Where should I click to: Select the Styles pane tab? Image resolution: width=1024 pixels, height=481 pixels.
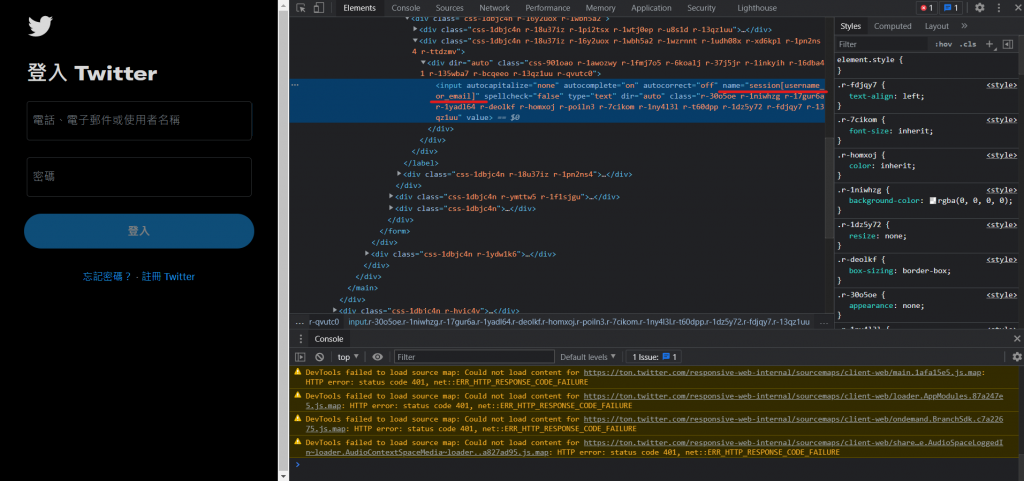point(850,26)
